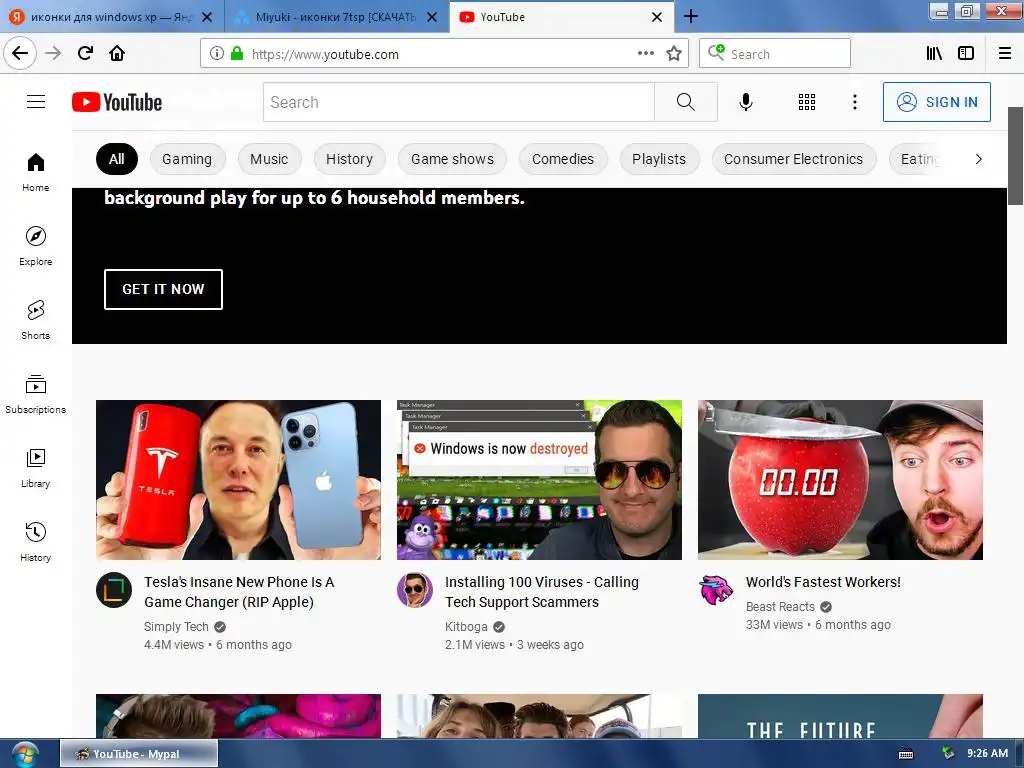This screenshot has height=768, width=1024.
Task: Click the YouTube search magnifier button
Action: pyautogui.click(x=686, y=102)
